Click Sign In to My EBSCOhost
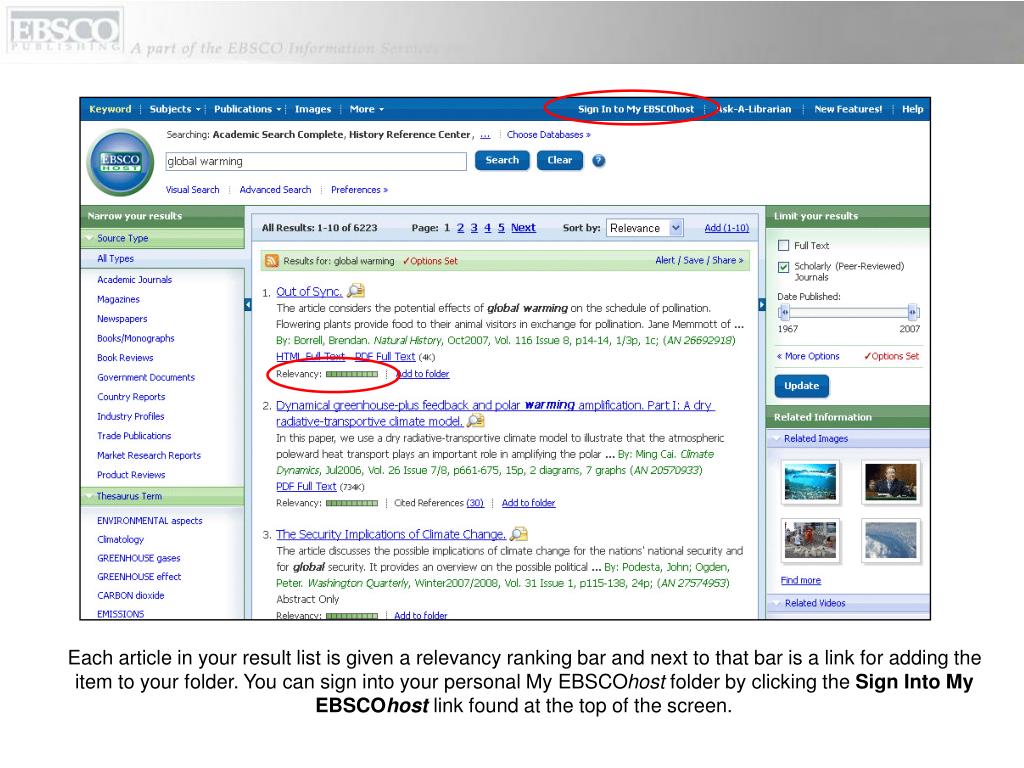Viewport: 1024px width, 768px height. coord(635,109)
